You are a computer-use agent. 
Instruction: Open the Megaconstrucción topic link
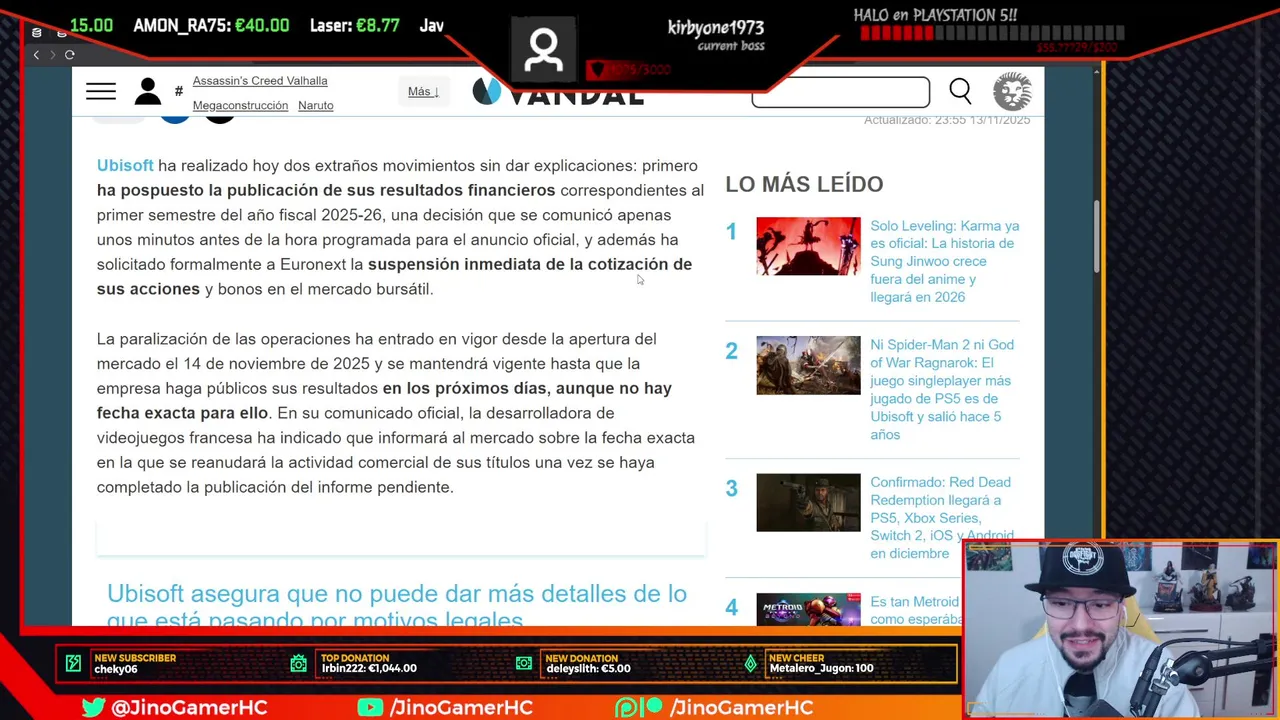(x=240, y=105)
